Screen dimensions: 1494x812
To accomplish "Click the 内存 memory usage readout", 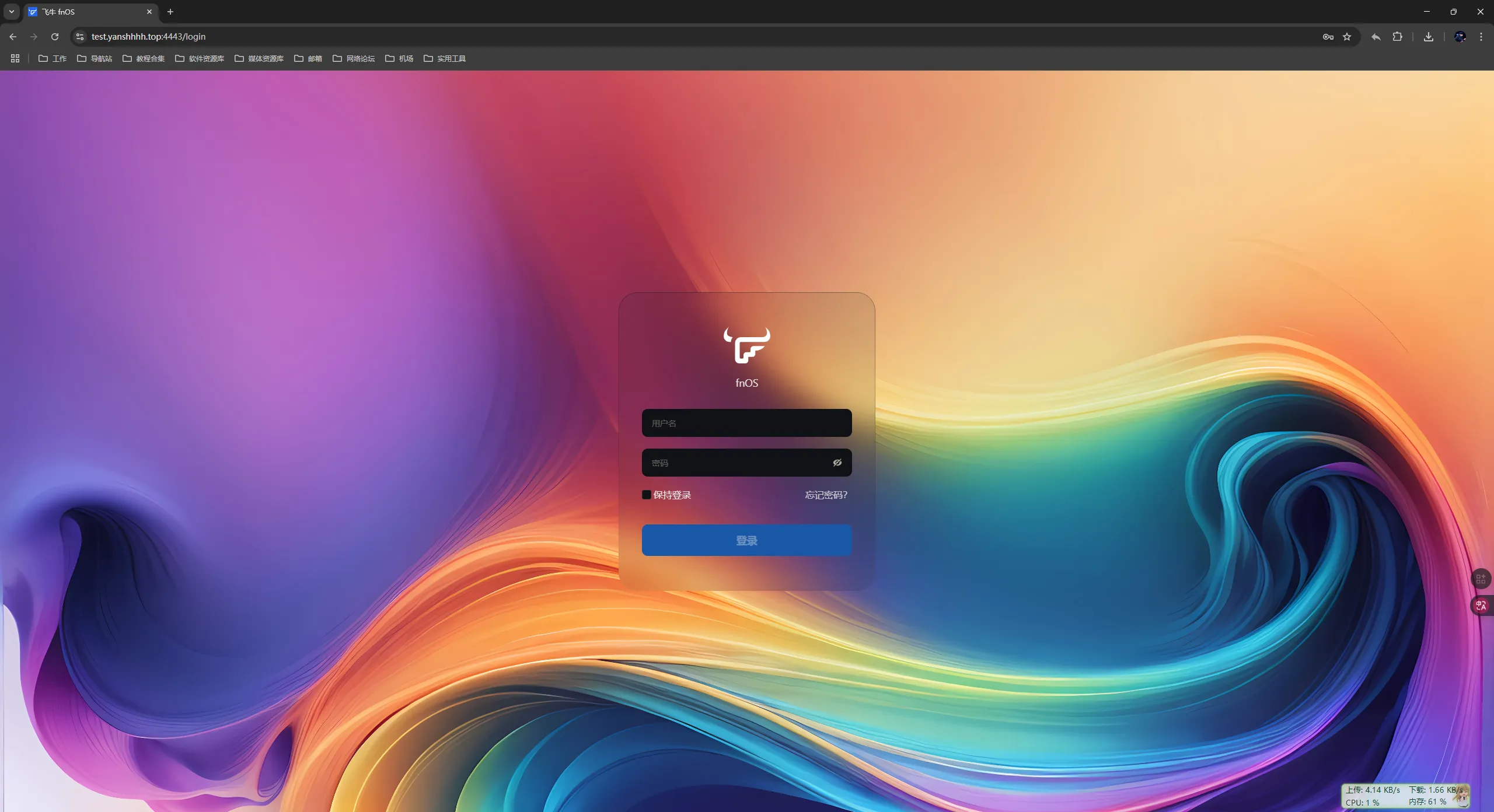I will [x=1427, y=802].
